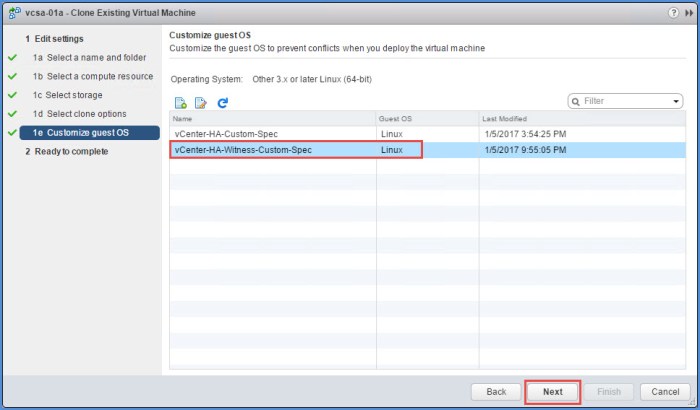This screenshot has width=700, height=410.
Task: Sort by the Name column header
Action: (x=272, y=119)
